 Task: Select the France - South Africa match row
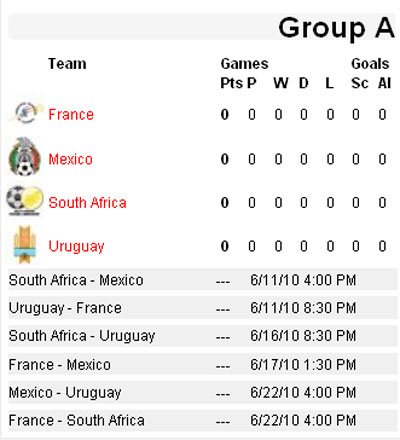click(203, 421)
